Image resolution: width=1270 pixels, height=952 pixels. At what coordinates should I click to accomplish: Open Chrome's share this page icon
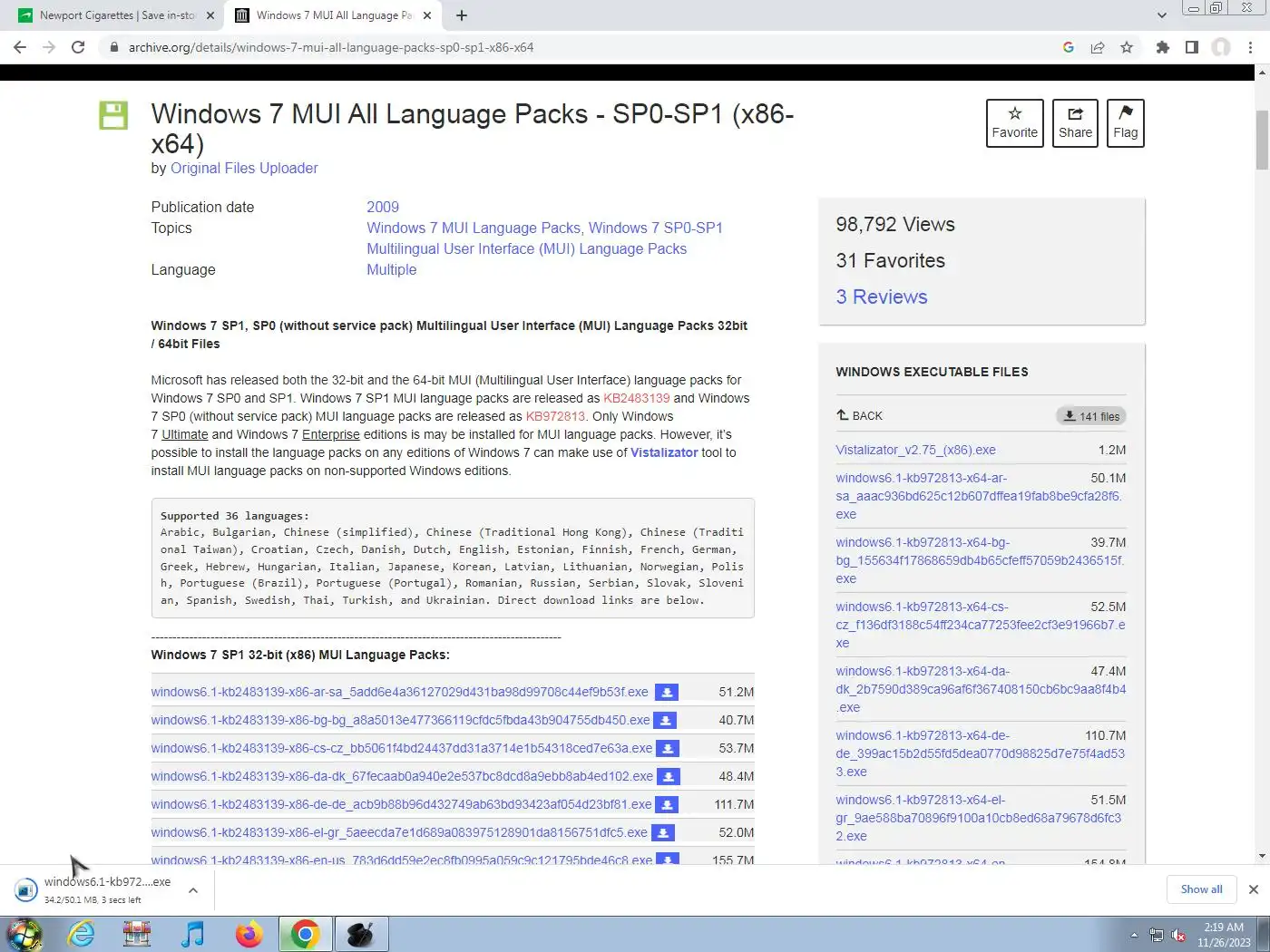point(1098,47)
